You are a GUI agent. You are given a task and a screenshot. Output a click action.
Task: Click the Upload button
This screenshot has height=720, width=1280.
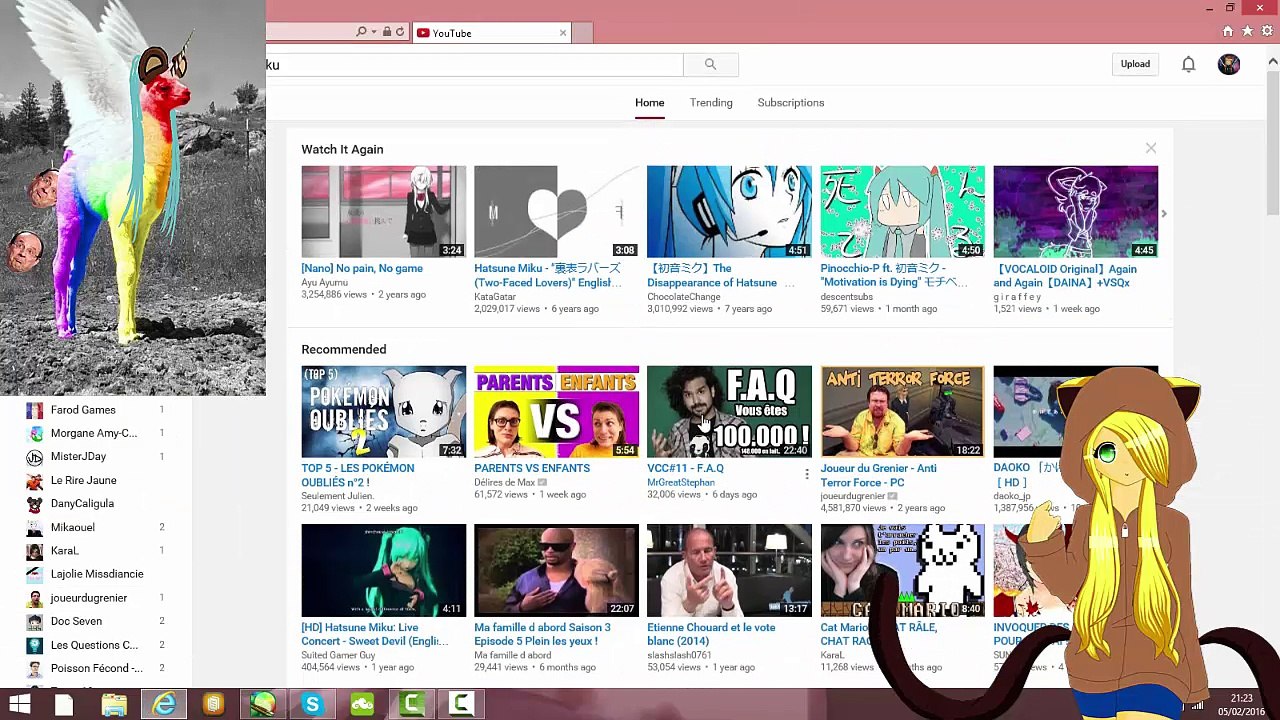(1135, 64)
